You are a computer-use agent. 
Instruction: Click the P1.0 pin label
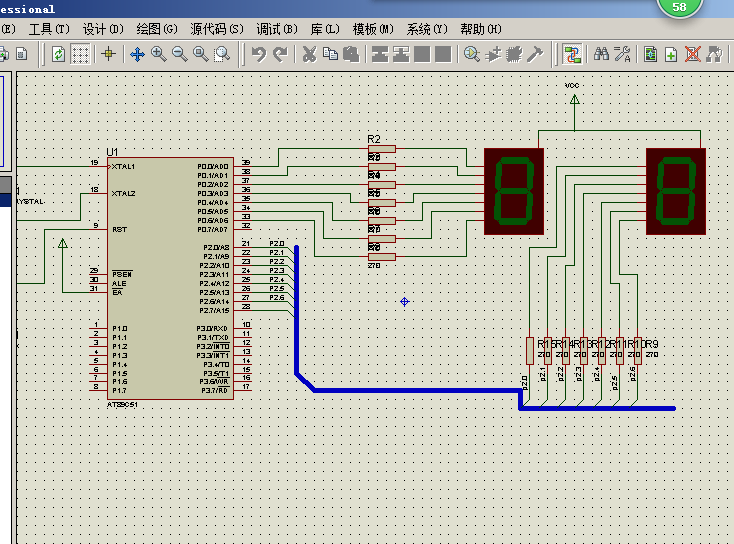click(x=119, y=328)
